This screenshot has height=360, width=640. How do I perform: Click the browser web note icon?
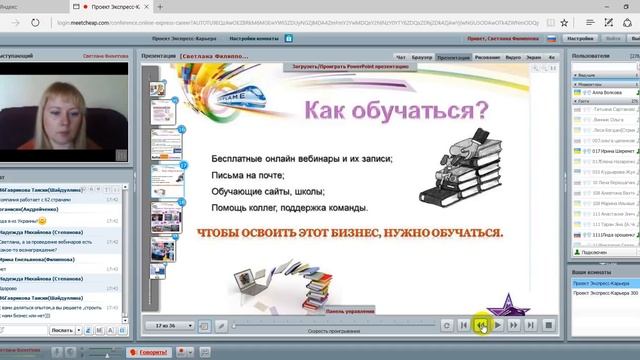point(609,23)
